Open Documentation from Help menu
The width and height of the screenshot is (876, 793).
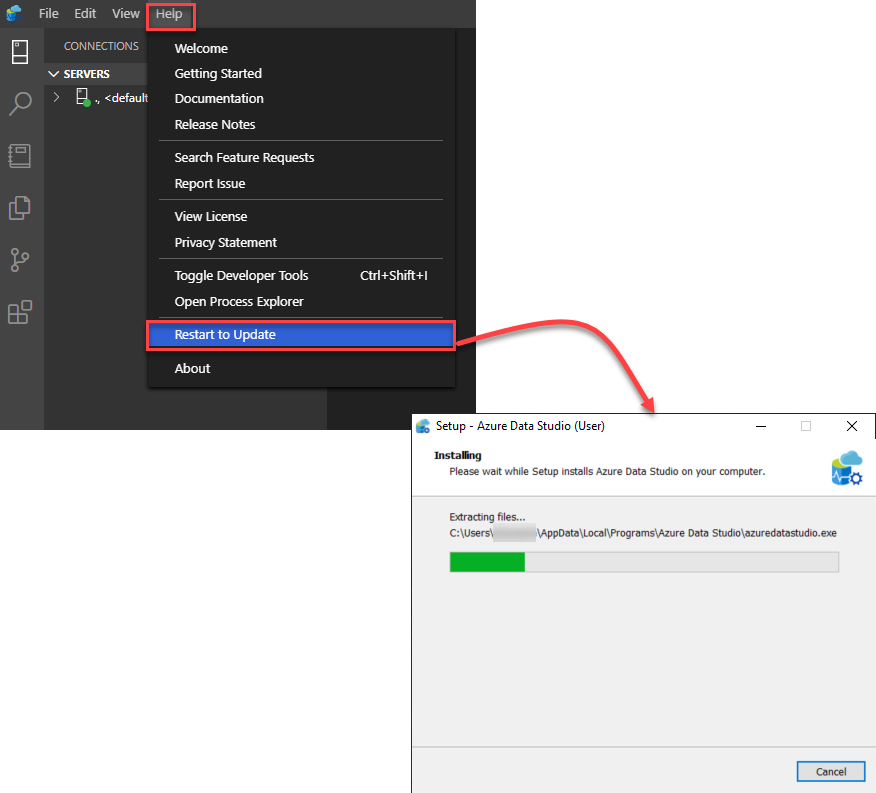tap(301, 99)
